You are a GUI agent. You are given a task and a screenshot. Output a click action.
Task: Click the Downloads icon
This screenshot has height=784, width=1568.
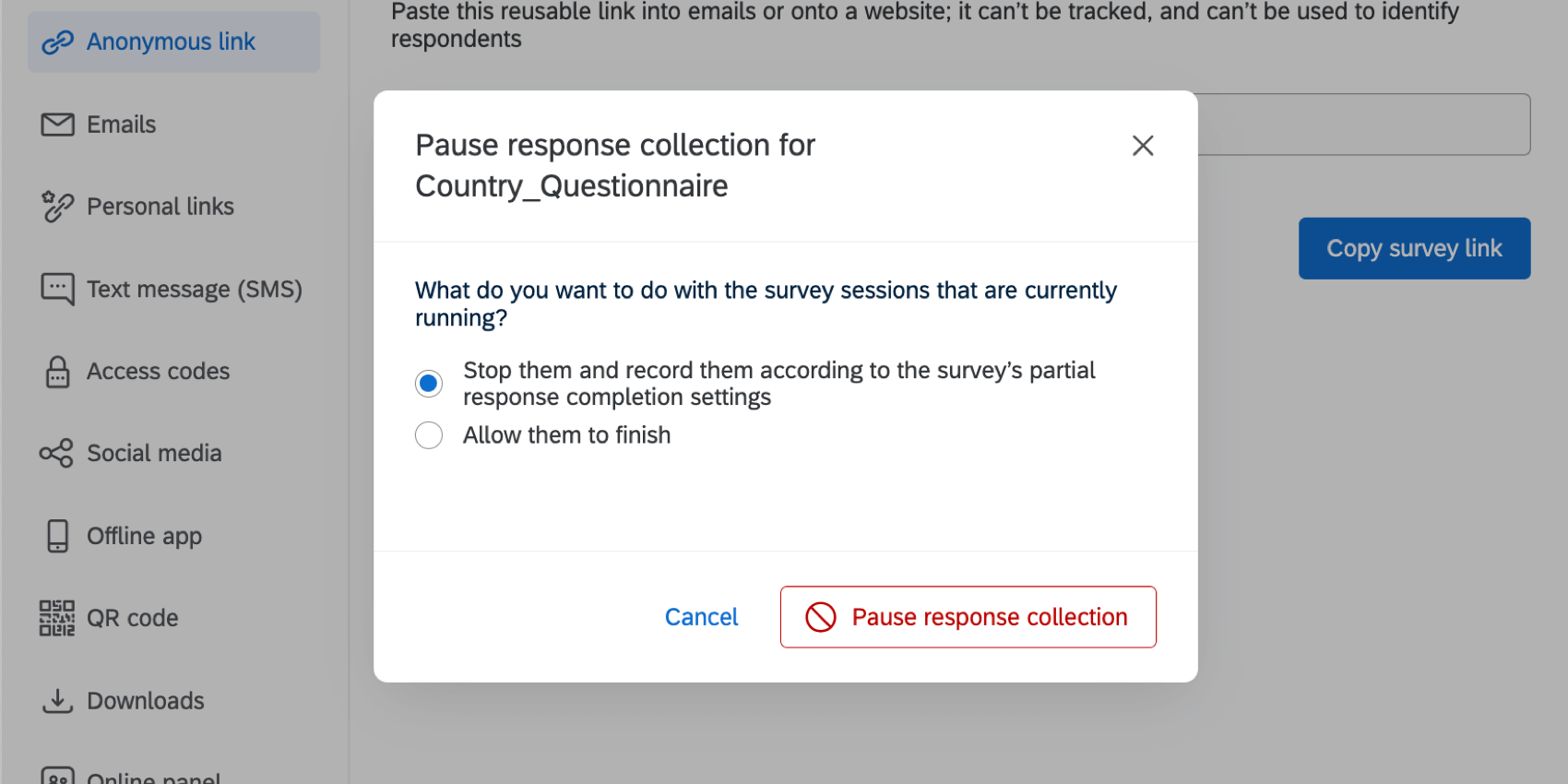(x=57, y=700)
